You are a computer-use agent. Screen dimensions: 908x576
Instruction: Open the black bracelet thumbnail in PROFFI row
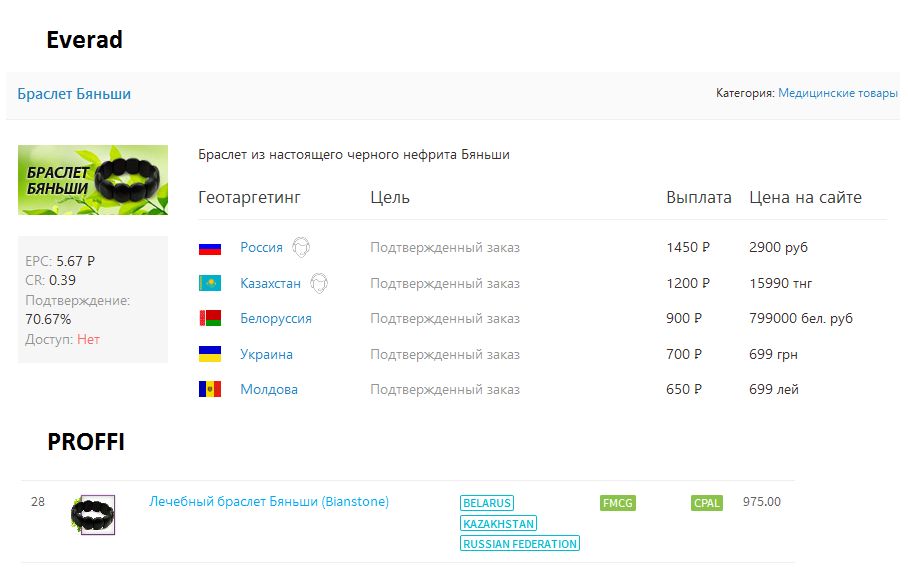point(93,514)
